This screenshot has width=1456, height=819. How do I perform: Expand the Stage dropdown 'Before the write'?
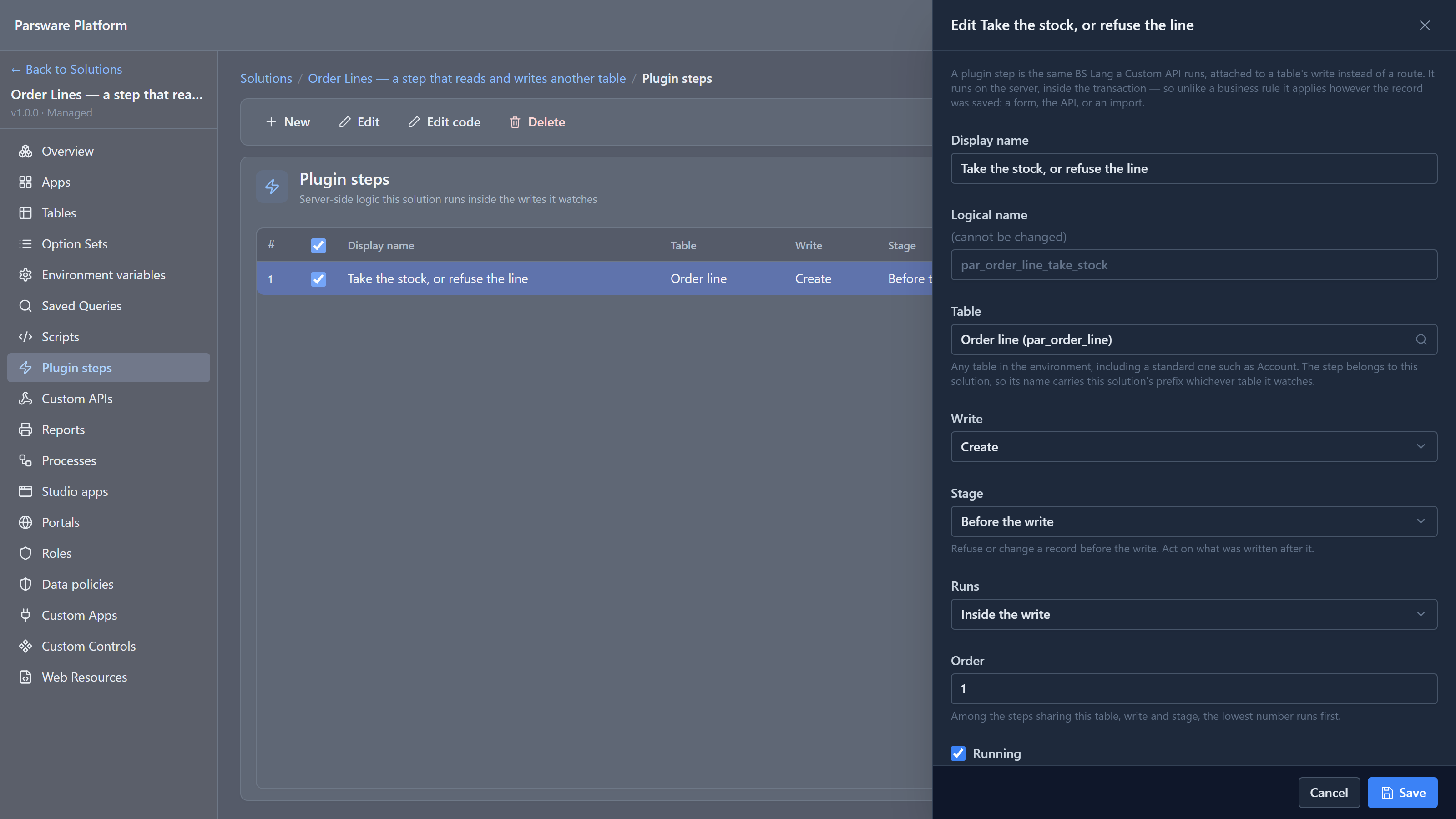click(x=1194, y=522)
